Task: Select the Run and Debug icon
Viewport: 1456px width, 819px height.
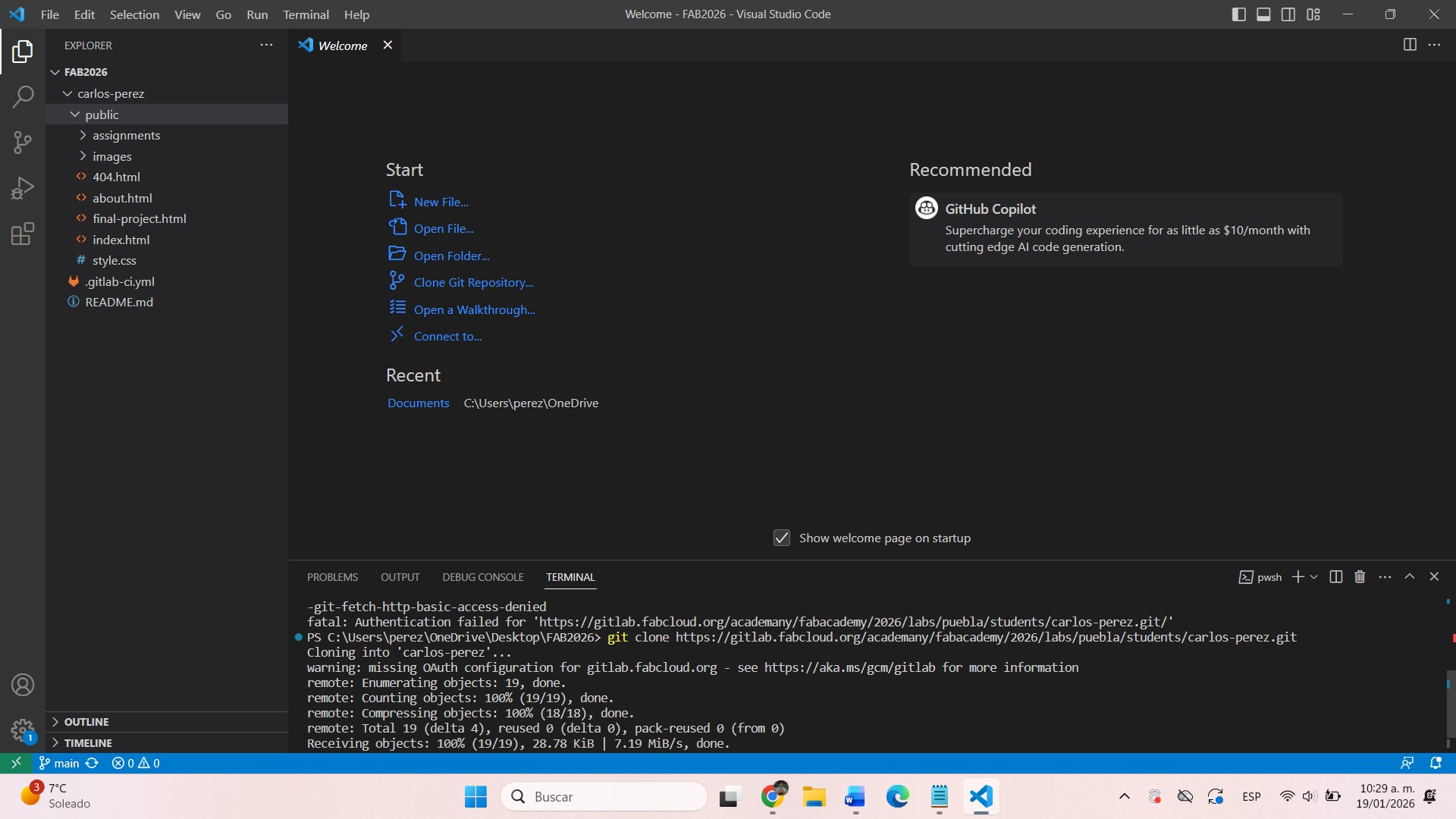Action: 23,188
